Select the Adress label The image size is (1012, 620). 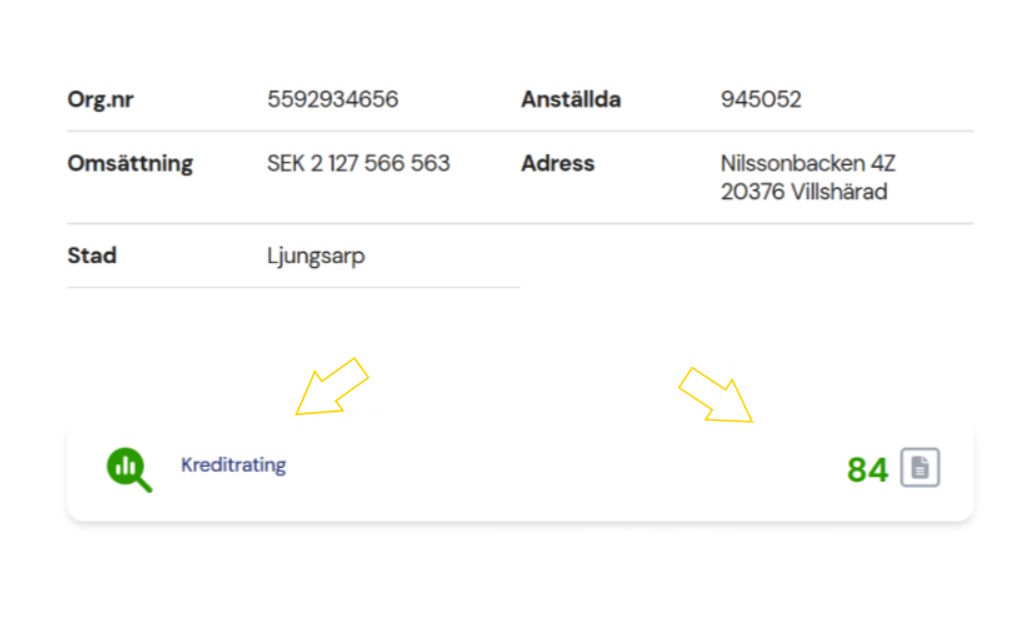557,163
